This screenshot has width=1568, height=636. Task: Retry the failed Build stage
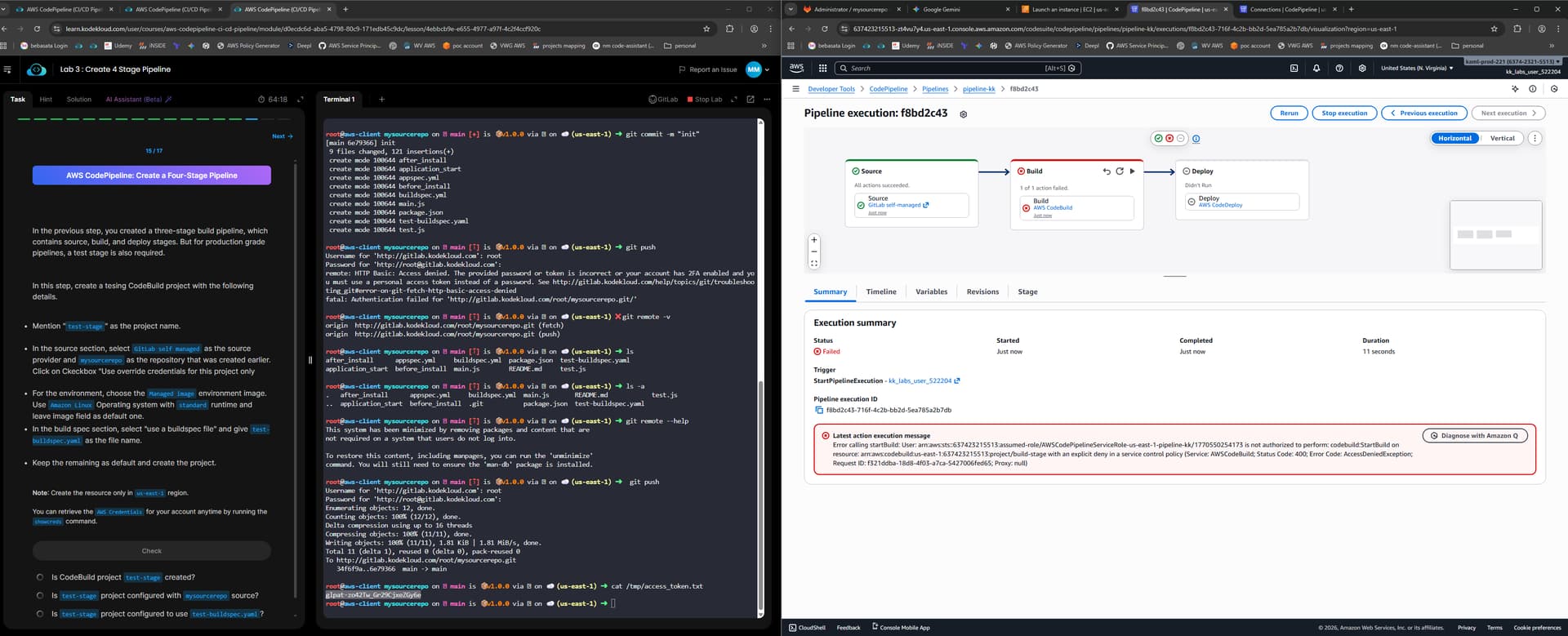pos(1119,171)
